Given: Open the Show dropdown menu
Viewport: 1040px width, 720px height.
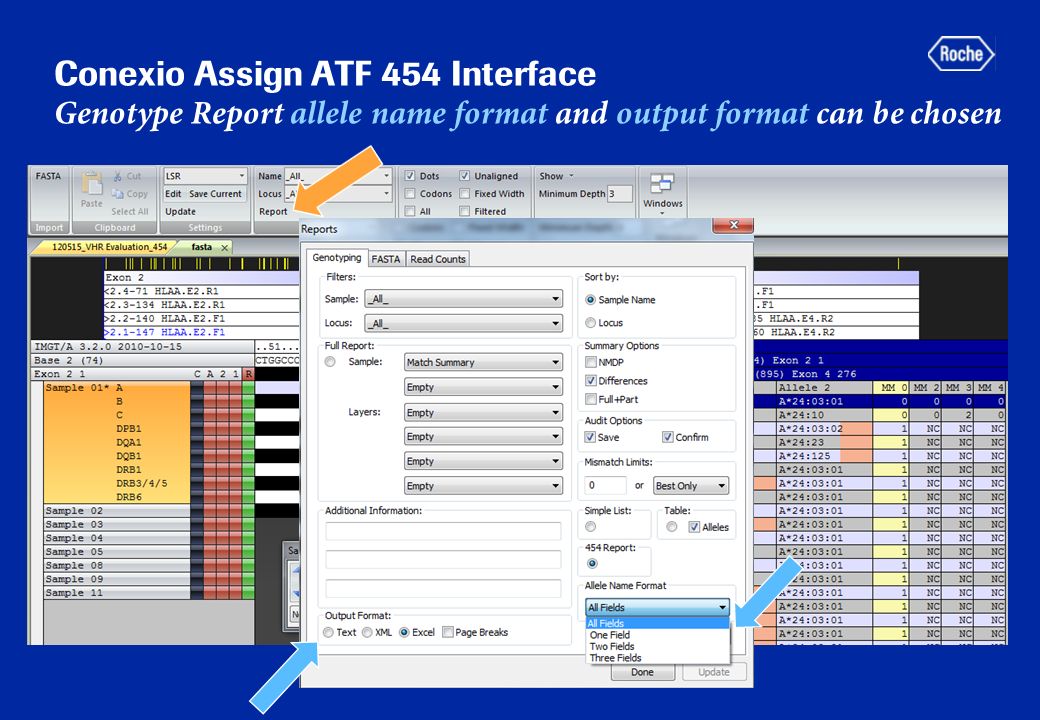Looking at the screenshot, I should 556,176.
